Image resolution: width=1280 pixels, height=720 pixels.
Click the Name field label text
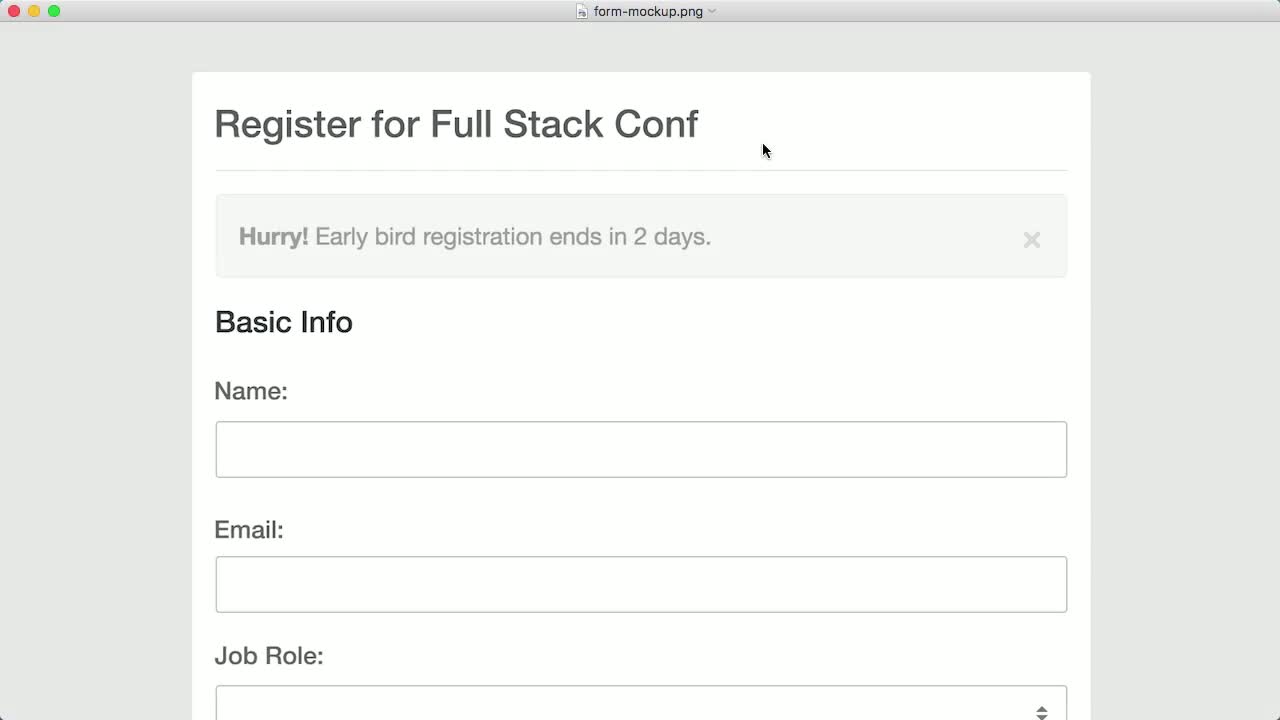[x=251, y=391]
